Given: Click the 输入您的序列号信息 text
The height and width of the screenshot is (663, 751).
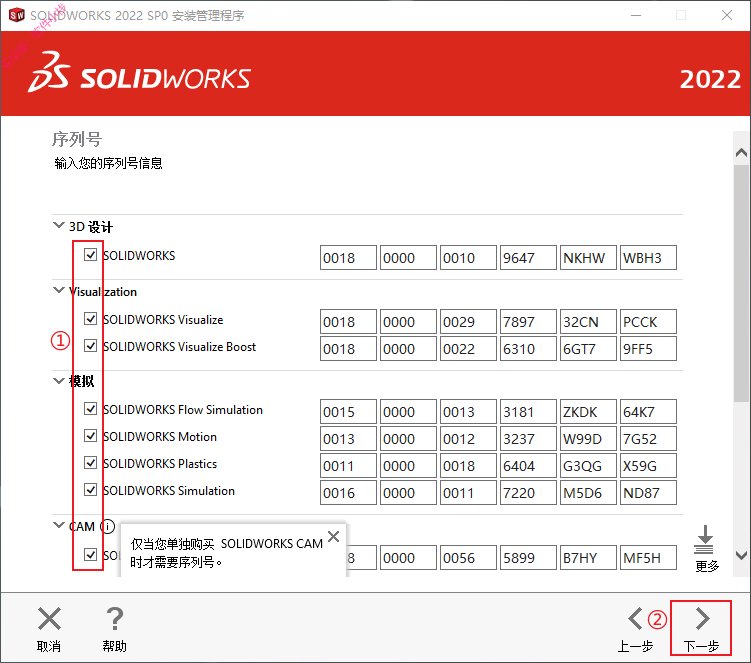Looking at the screenshot, I should pos(108,163).
